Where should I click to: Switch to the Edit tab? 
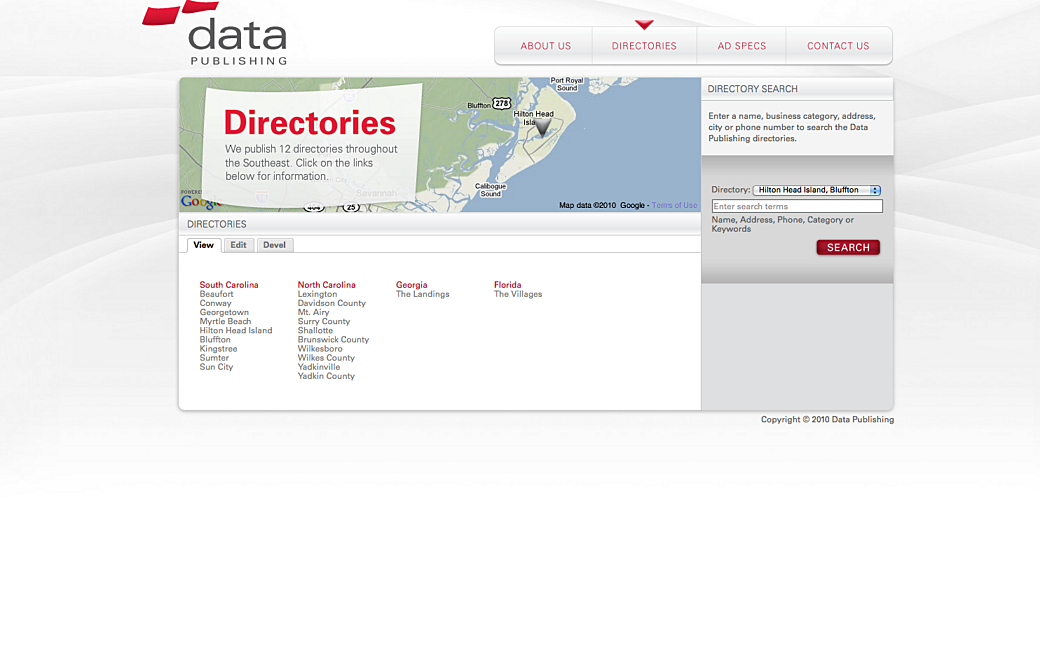(238, 245)
